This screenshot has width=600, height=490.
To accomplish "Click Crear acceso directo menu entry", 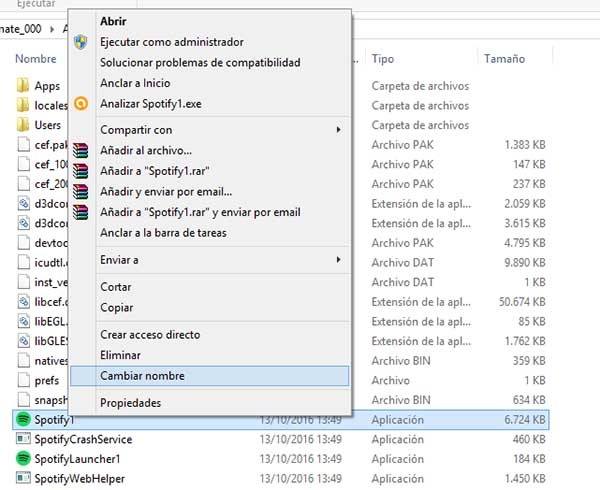I will tap(150, 334).
